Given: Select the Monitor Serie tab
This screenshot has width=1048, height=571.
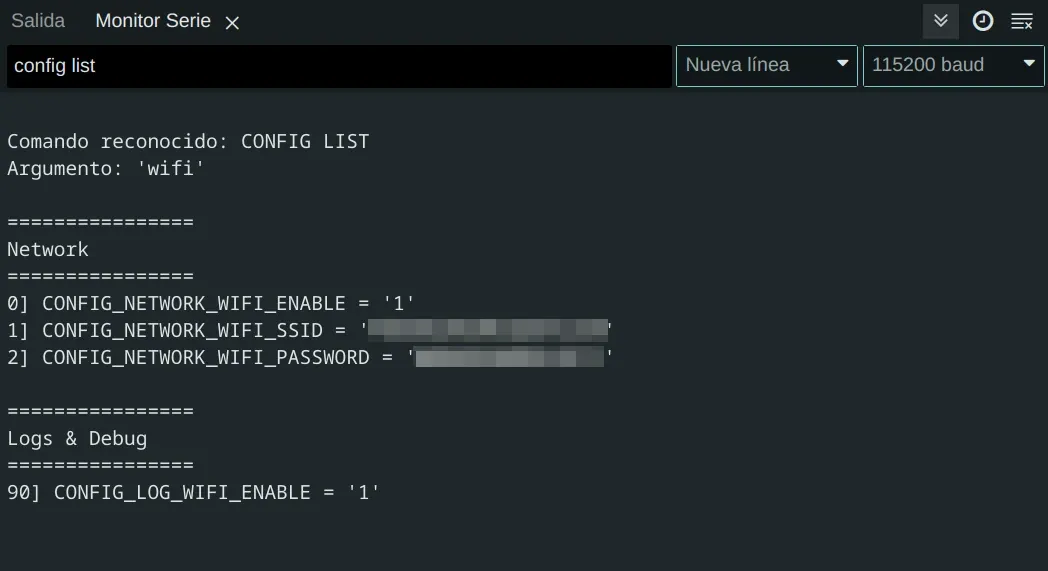Looking at the screenshot, I should point(152,21).
